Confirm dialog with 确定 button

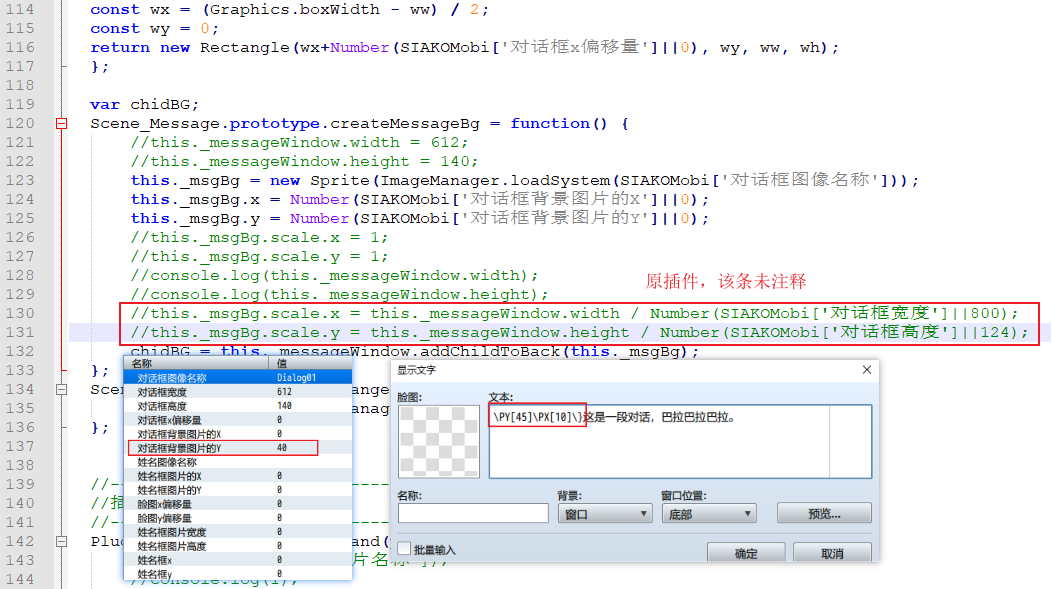746,553
